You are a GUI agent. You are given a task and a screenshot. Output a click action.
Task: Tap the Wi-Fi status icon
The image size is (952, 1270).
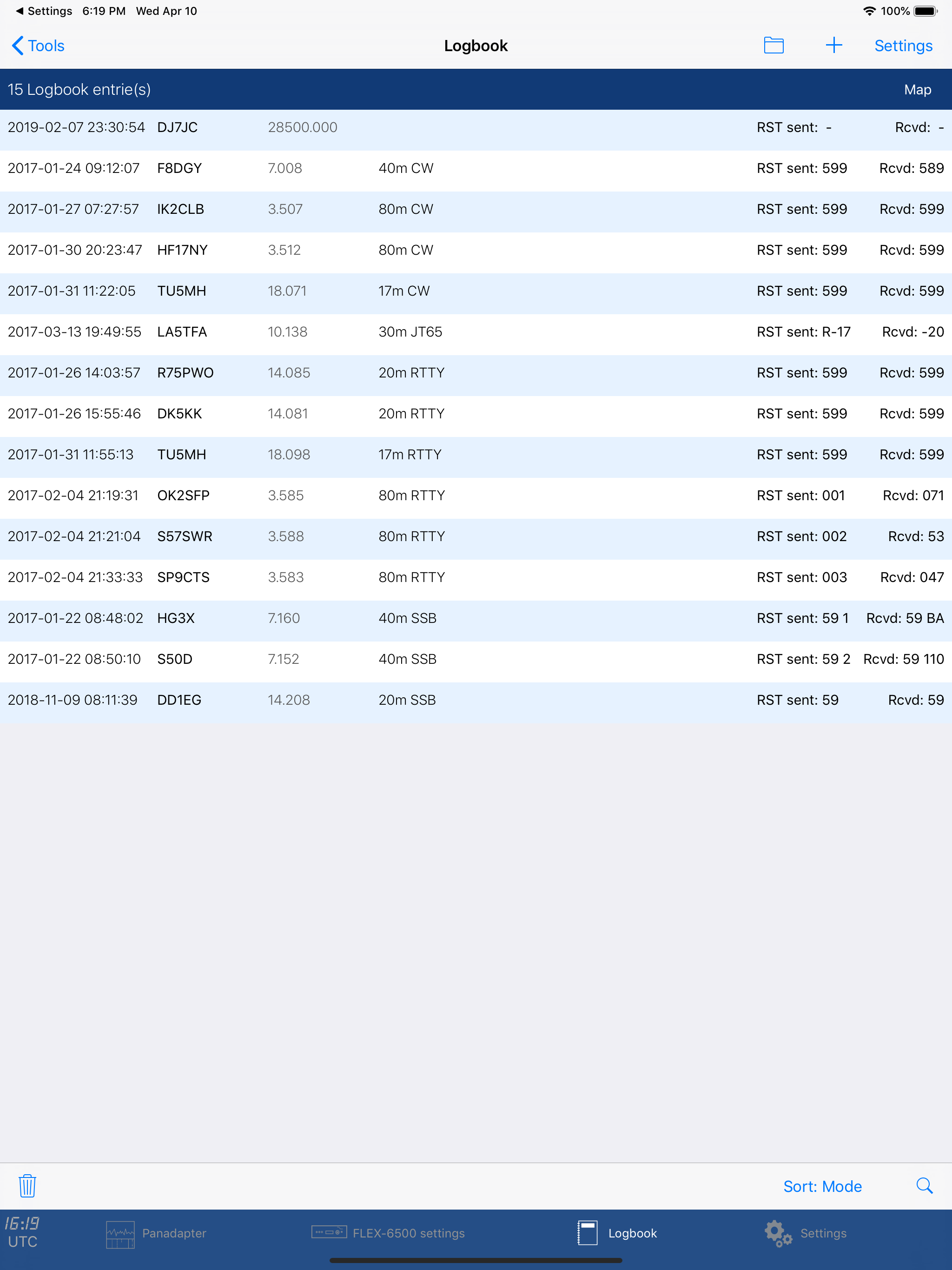click(869, 11)
